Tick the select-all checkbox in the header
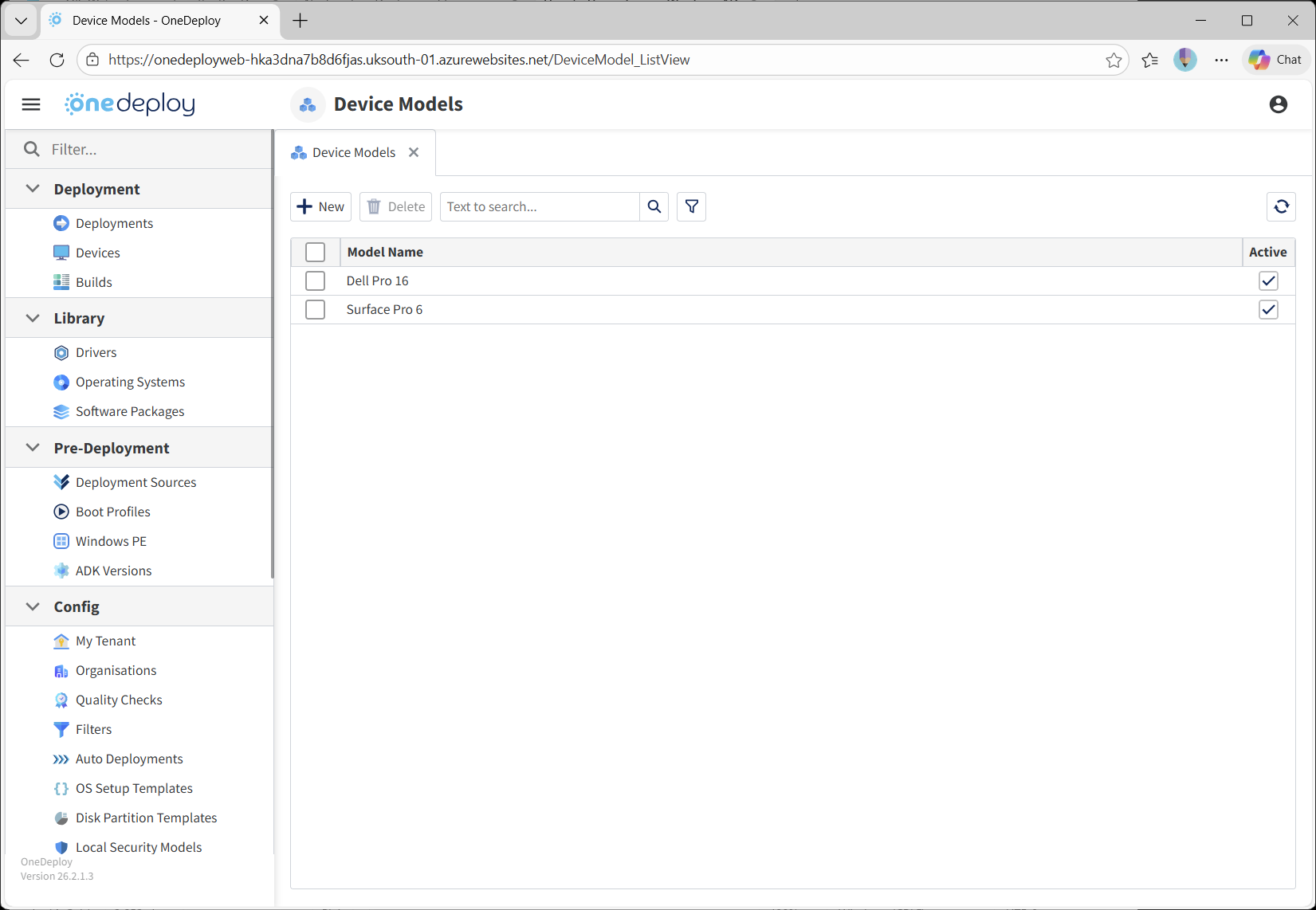This screenshot has width=1316, height=910. coord(315,252)
